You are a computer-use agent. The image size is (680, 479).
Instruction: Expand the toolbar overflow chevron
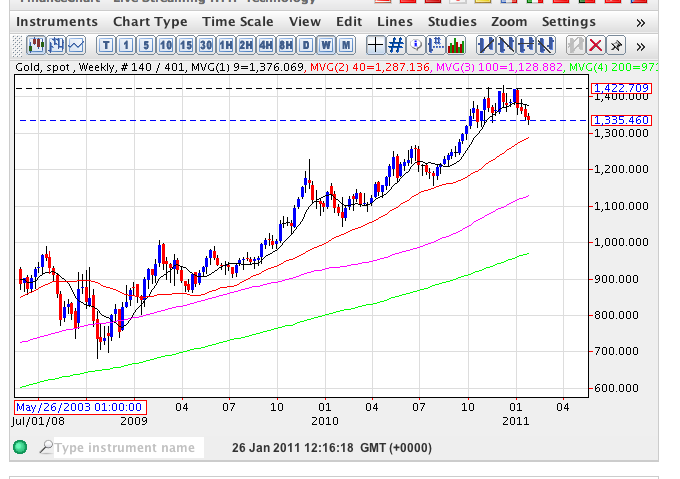641,46
